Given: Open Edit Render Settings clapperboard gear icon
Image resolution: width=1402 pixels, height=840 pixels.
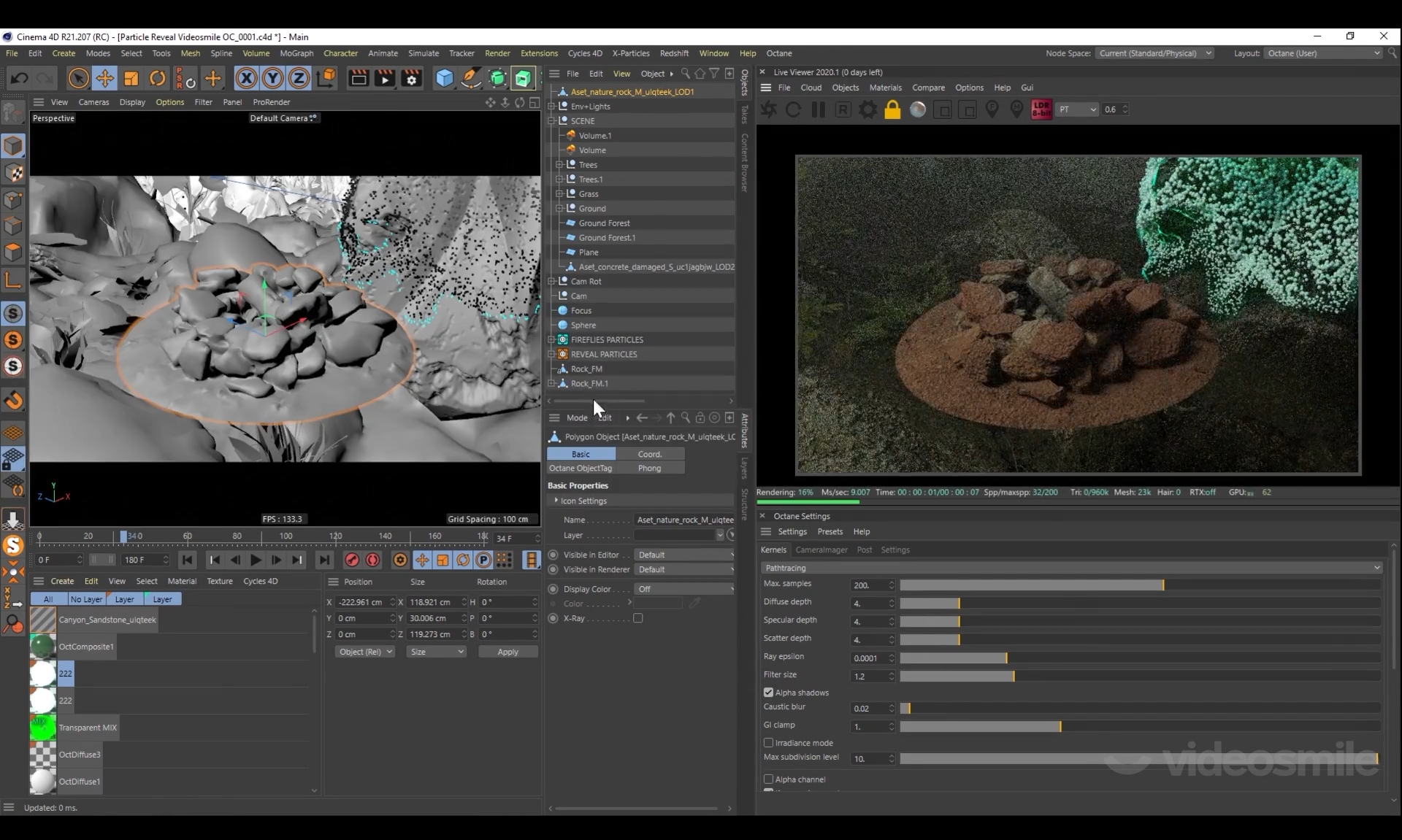Looking at the screenshot, I should pyautogui.click(x=412, y=78).
